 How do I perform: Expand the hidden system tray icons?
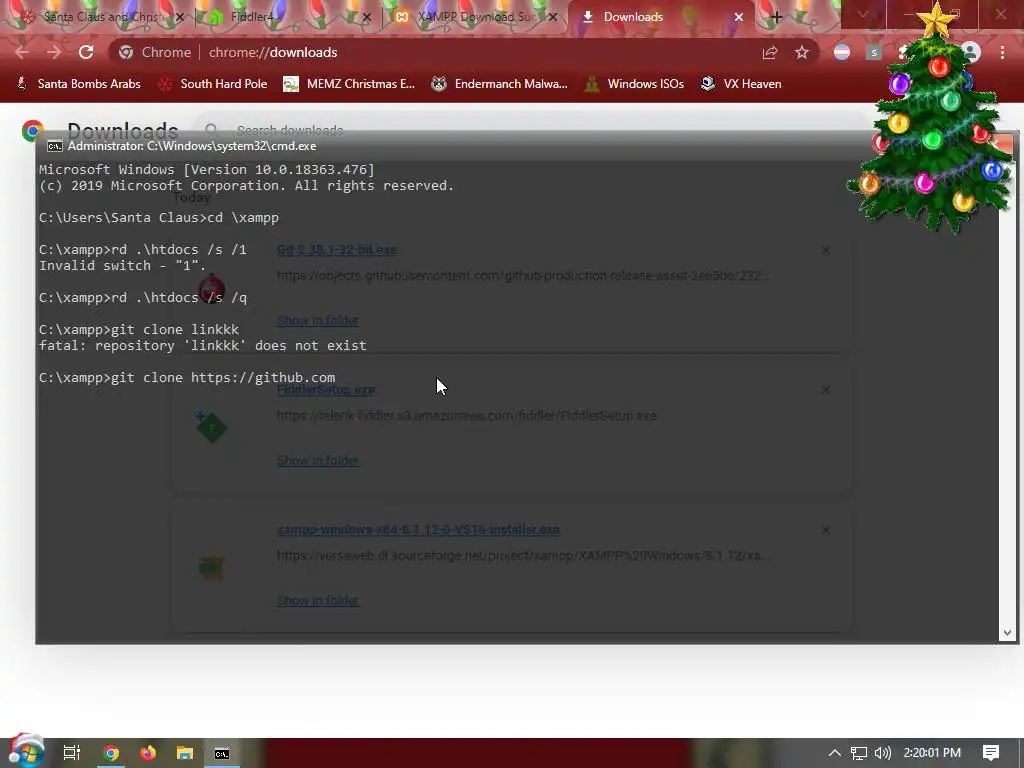835,753
